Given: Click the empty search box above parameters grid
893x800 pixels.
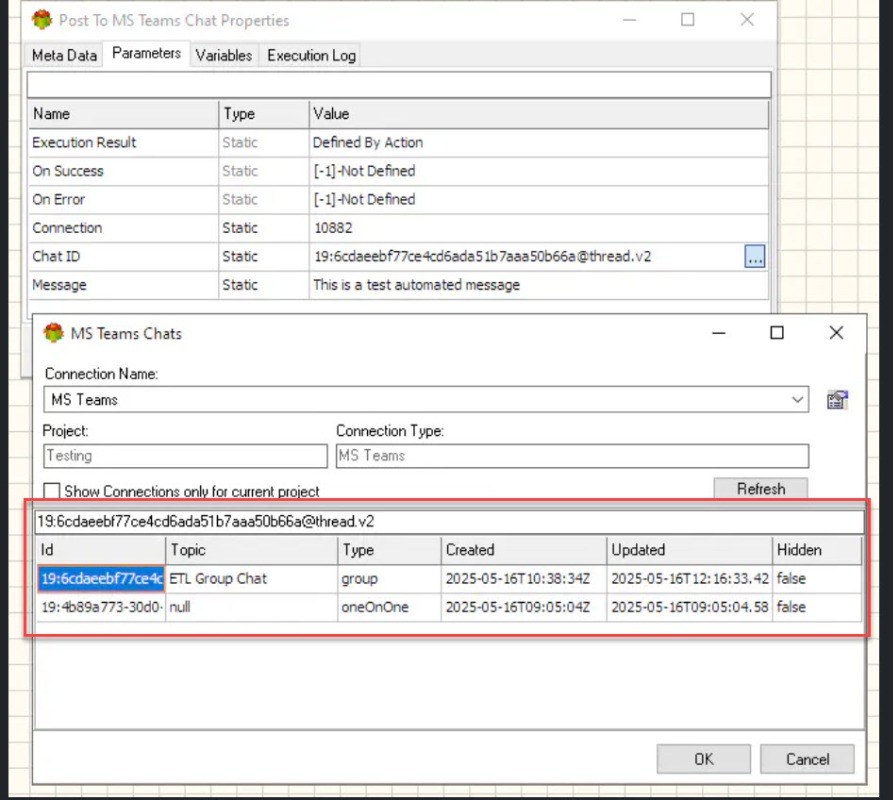Looking at the screenshot, I should [x=399, y=85].
